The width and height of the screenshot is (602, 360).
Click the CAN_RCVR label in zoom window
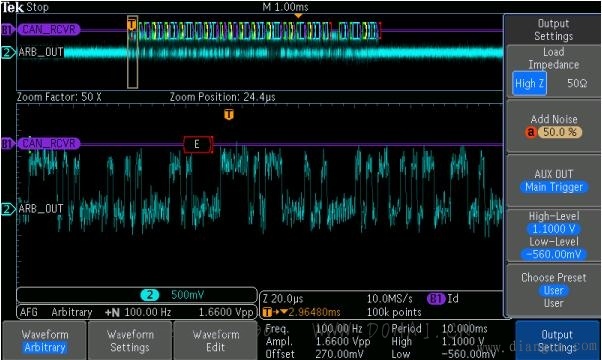coord(49,144)
